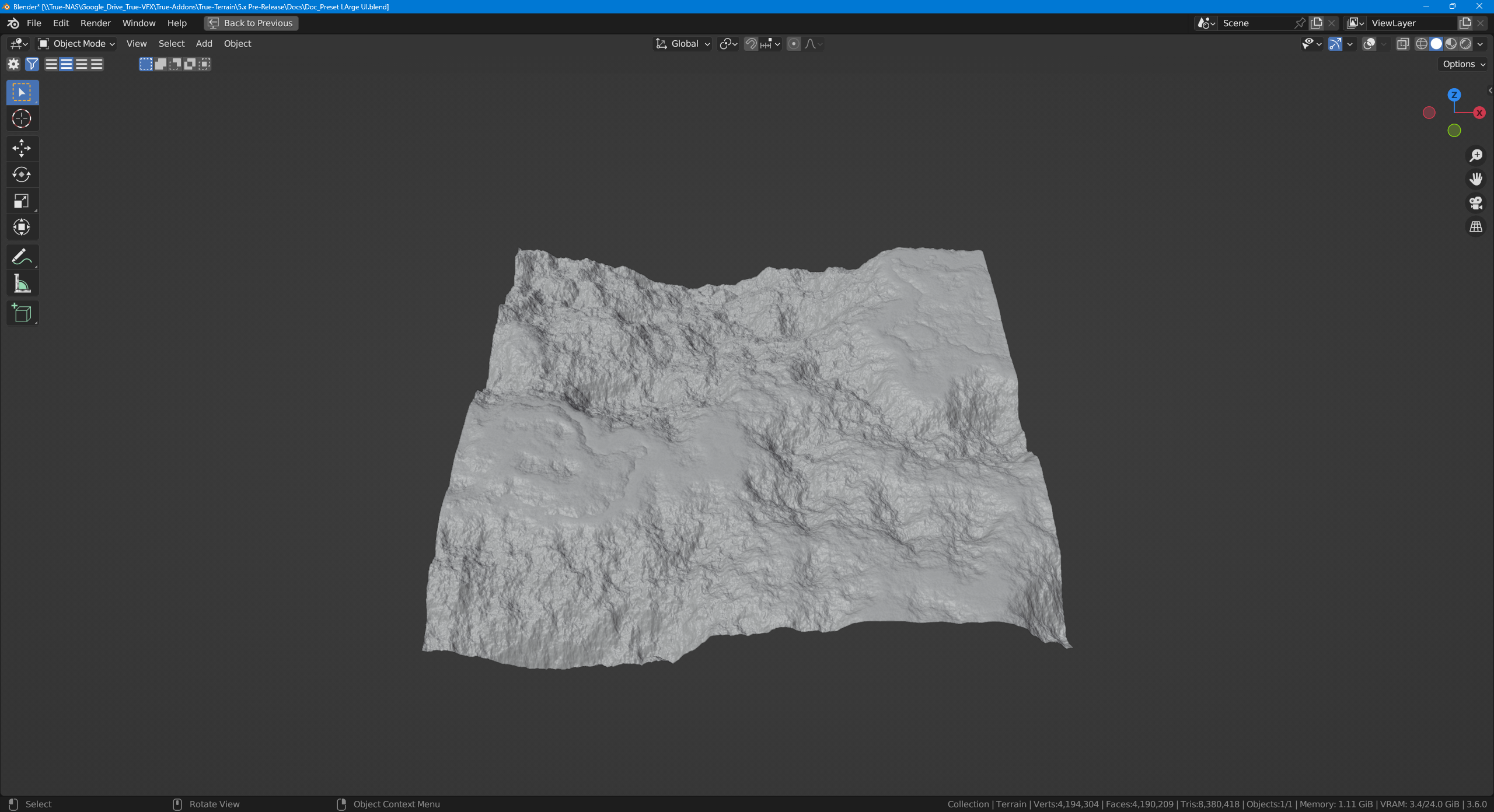Click the toggle camera view icon
The width and height of the screenshot is (1494, 812).
coord(1476,203)
